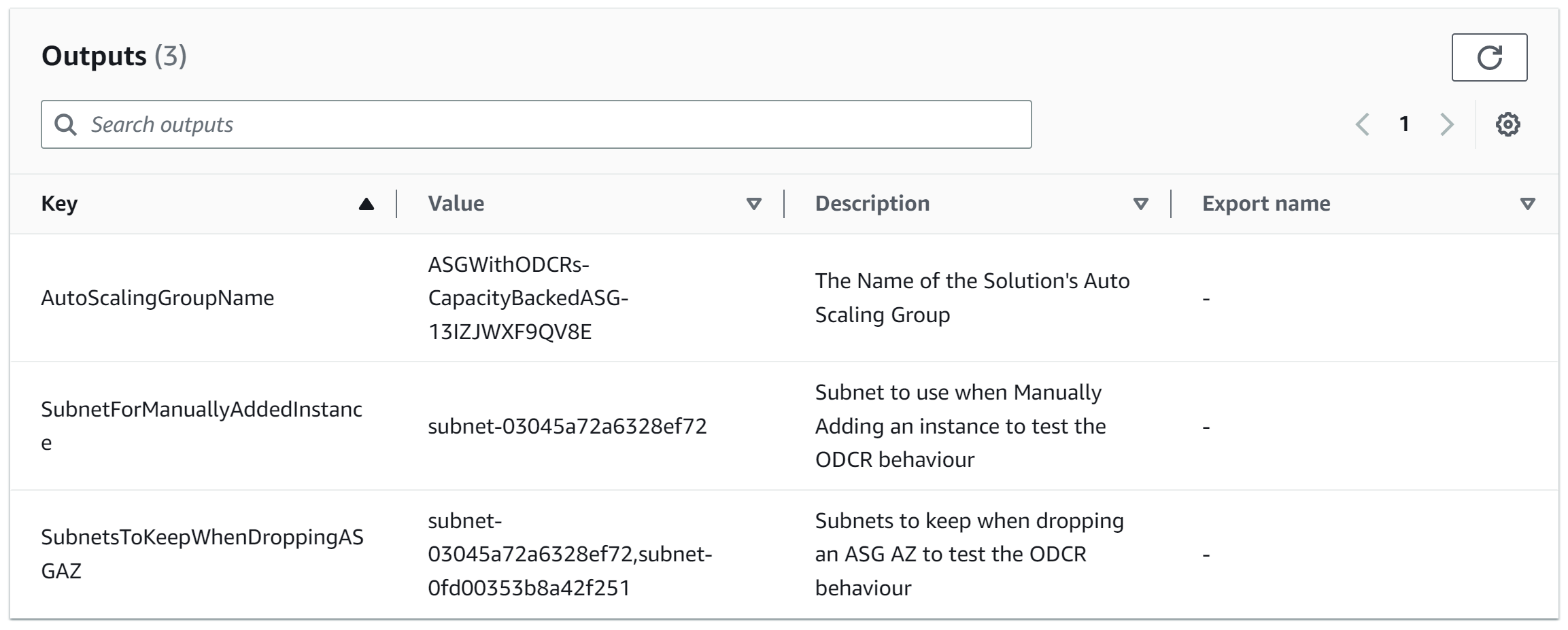This screenshot has width=1568, height=630.
Task: Sort by Key ascending arrow
Action: click(x=366, y=204)
